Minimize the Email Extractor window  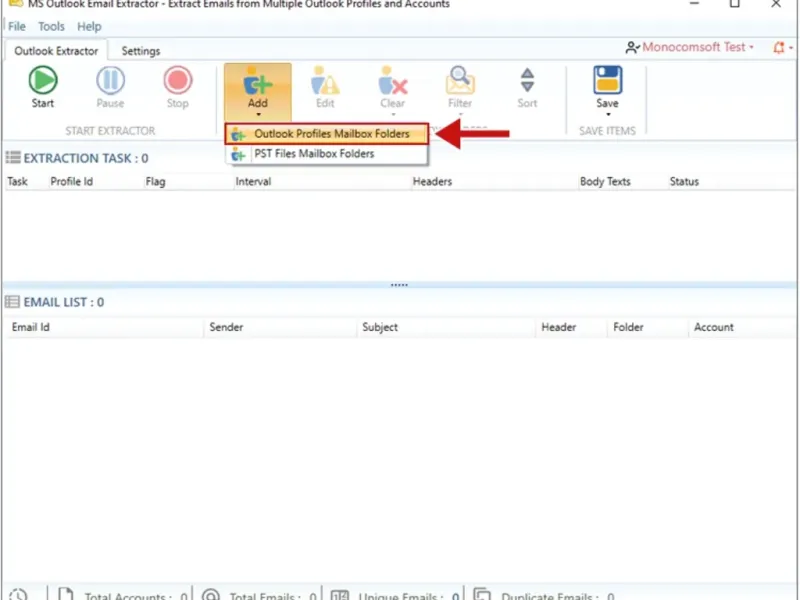pos(694,4)
